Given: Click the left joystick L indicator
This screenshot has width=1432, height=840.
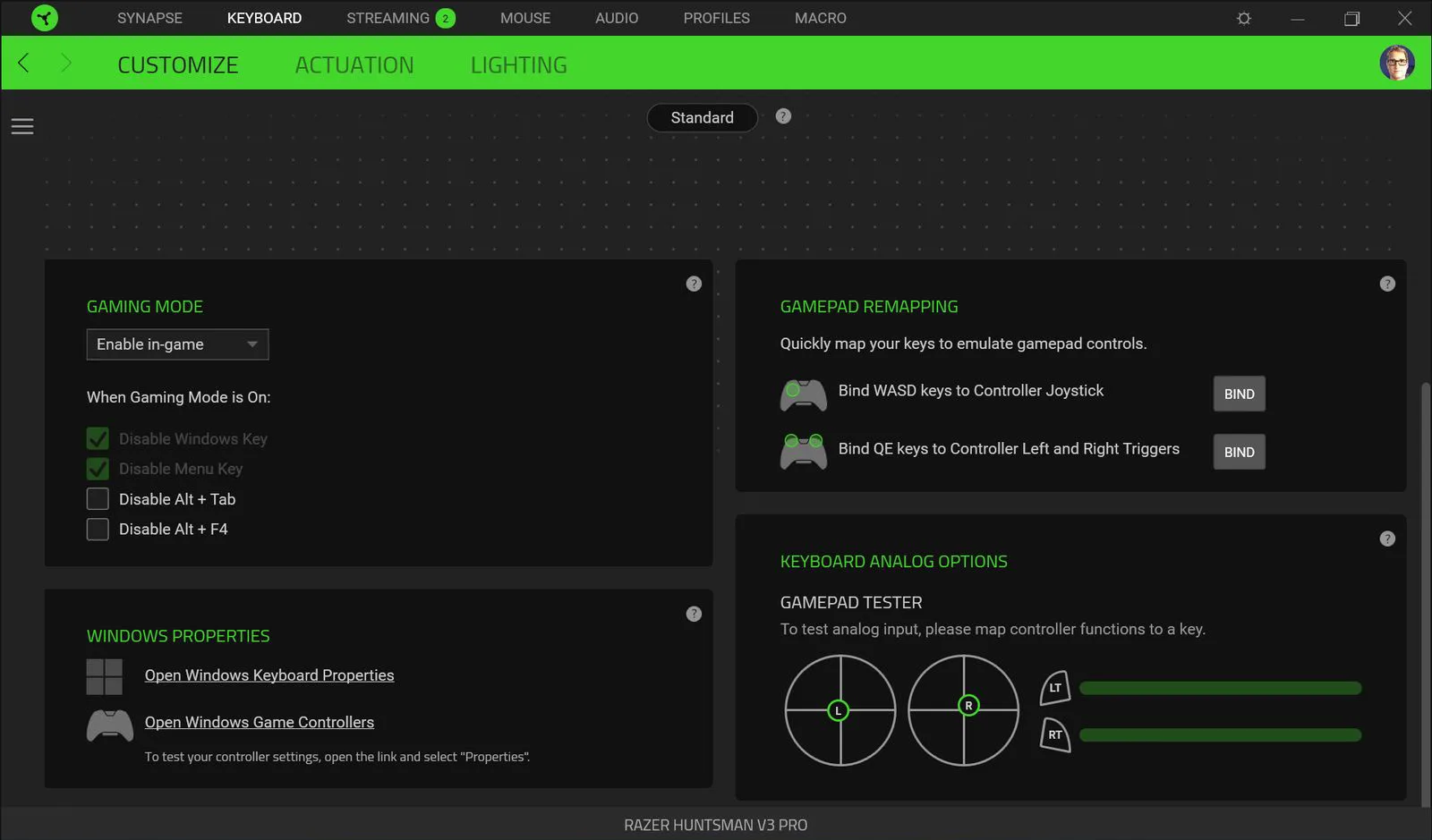Looking at the screenshot, I should coord(838,711).
